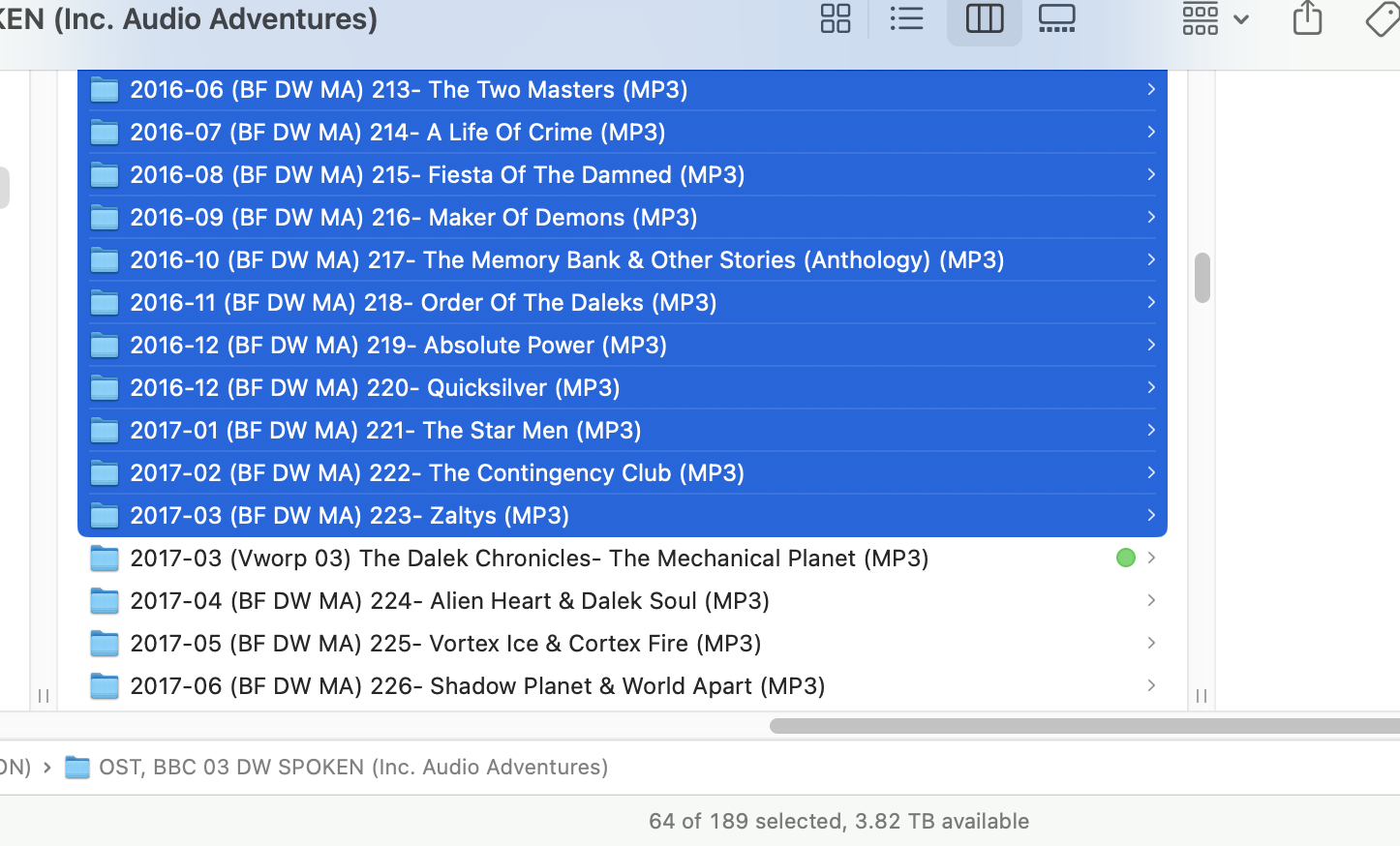Expand chevron for Alien Heart & Dalek Soul
Screen dimensions: 1400x846
(x=1151, y=600)
